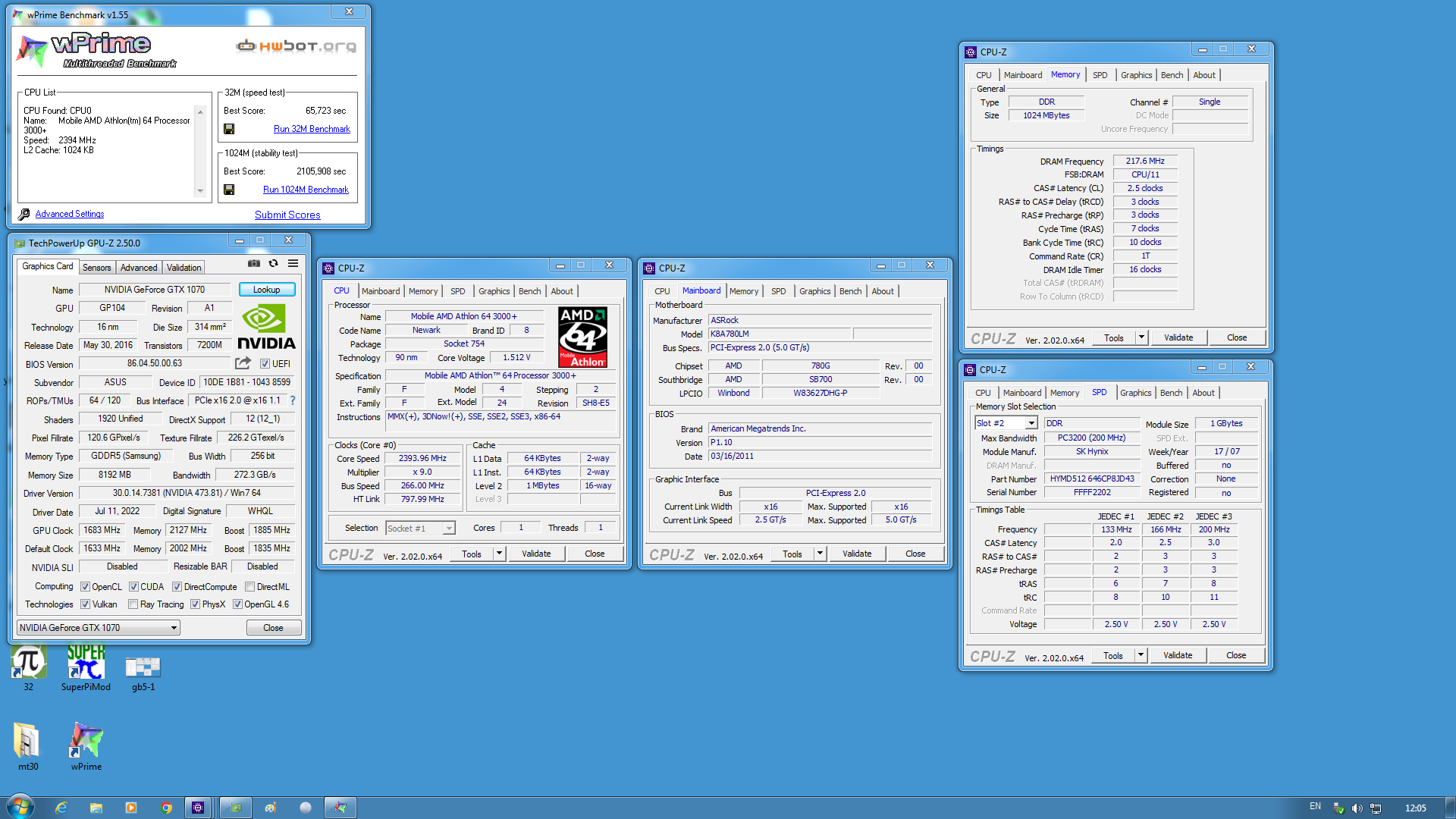The width and height of the screenshot is (1456, 819).
Task: Toggle the OpenCL checkbox
Action: 85,587
